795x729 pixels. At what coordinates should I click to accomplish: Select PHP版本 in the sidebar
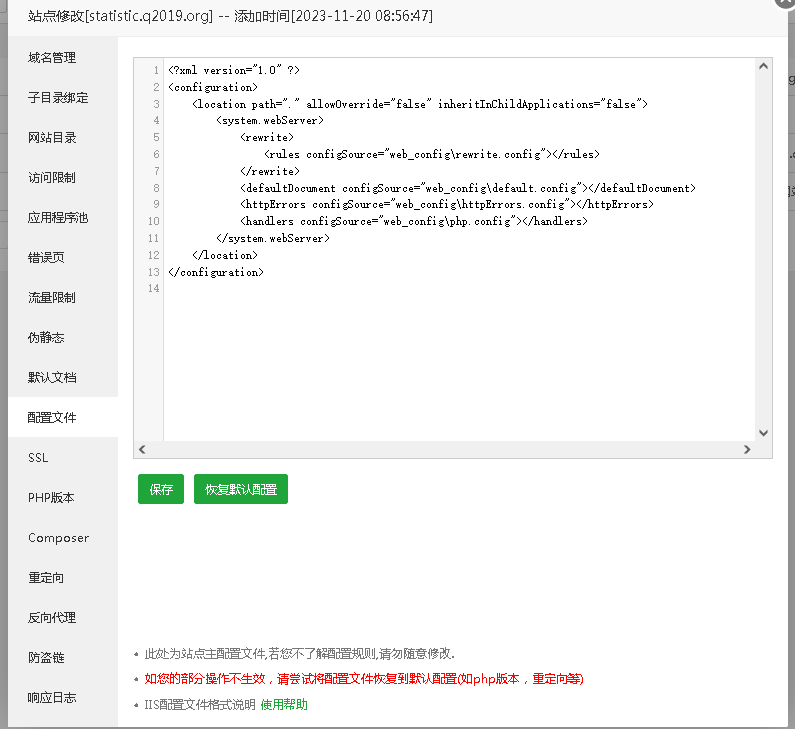point(51,498)
